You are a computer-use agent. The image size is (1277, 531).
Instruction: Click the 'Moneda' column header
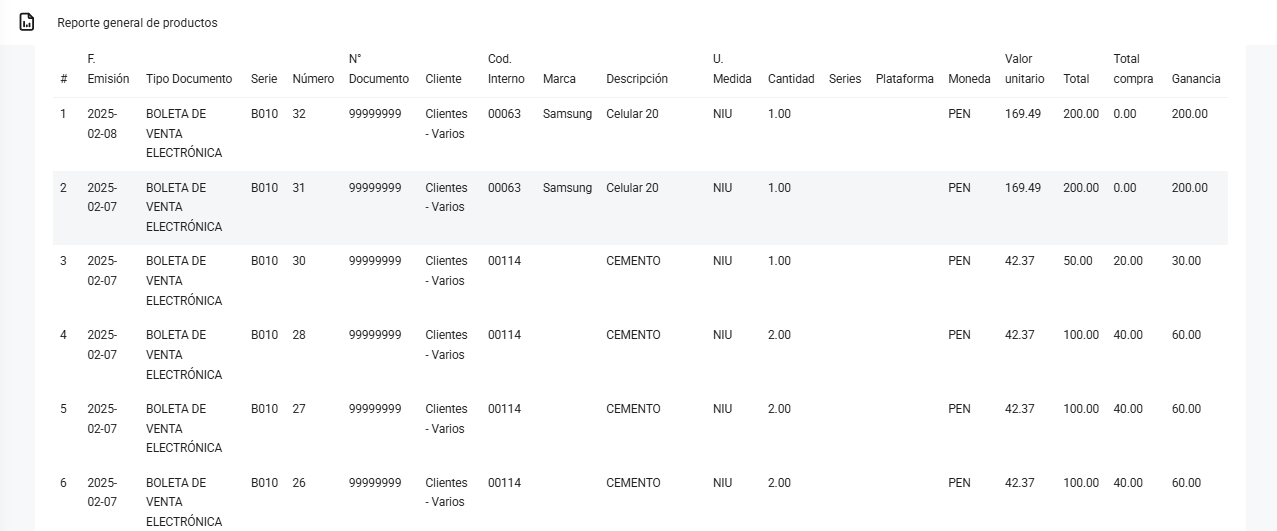(969, 79)
